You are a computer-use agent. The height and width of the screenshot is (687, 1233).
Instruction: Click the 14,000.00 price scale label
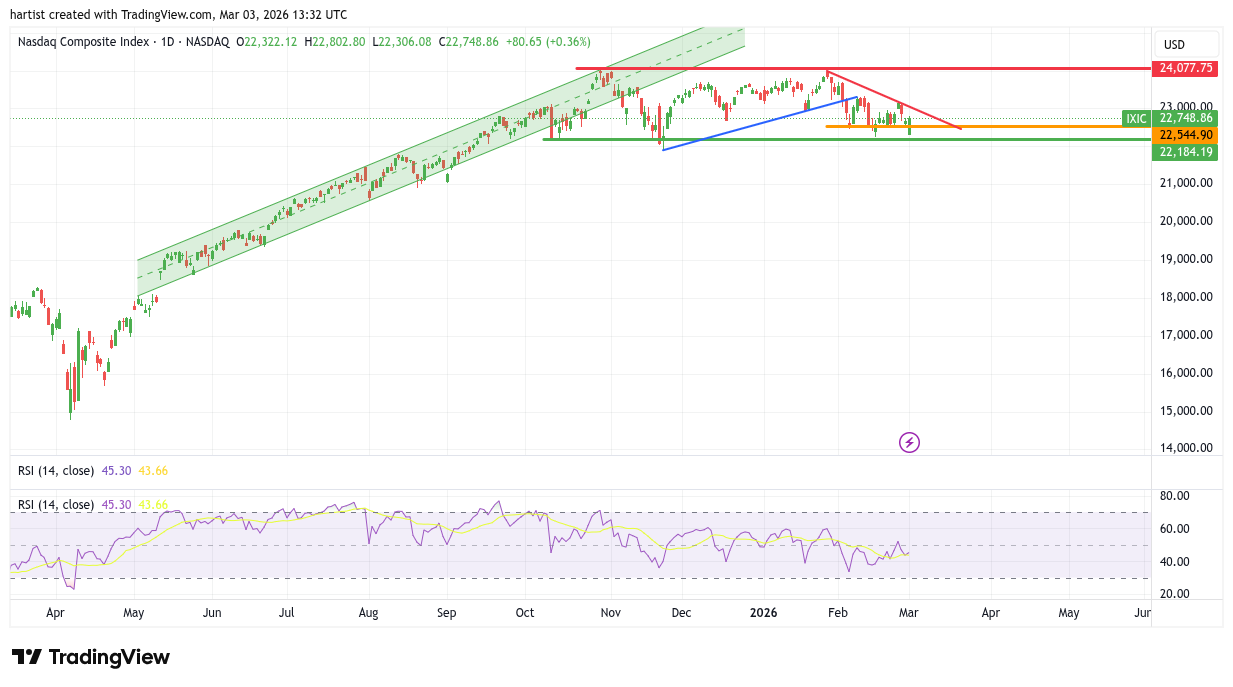[x=1185, y=449]
